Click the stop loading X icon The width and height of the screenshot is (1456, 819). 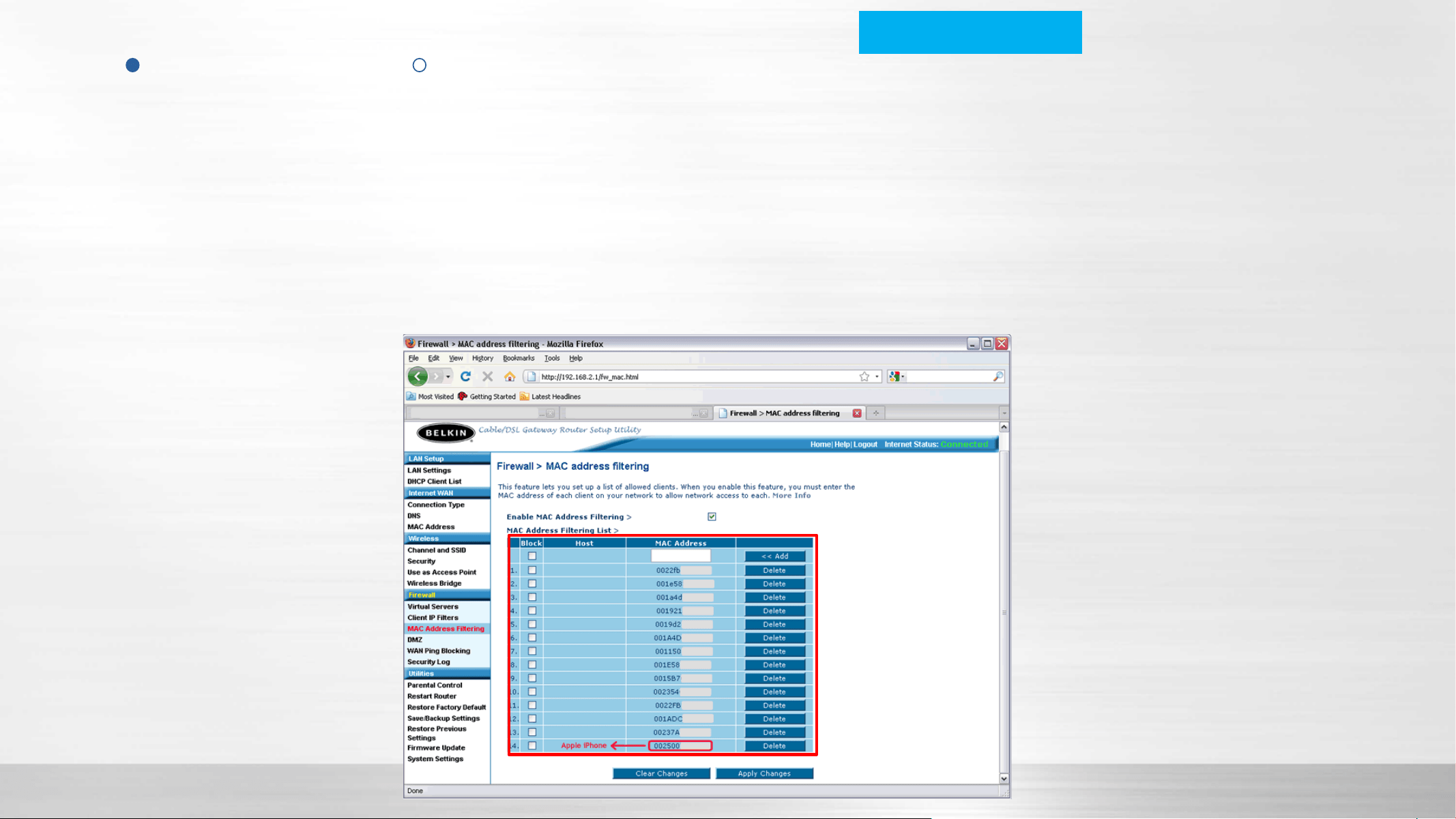[x=487, y=376]
